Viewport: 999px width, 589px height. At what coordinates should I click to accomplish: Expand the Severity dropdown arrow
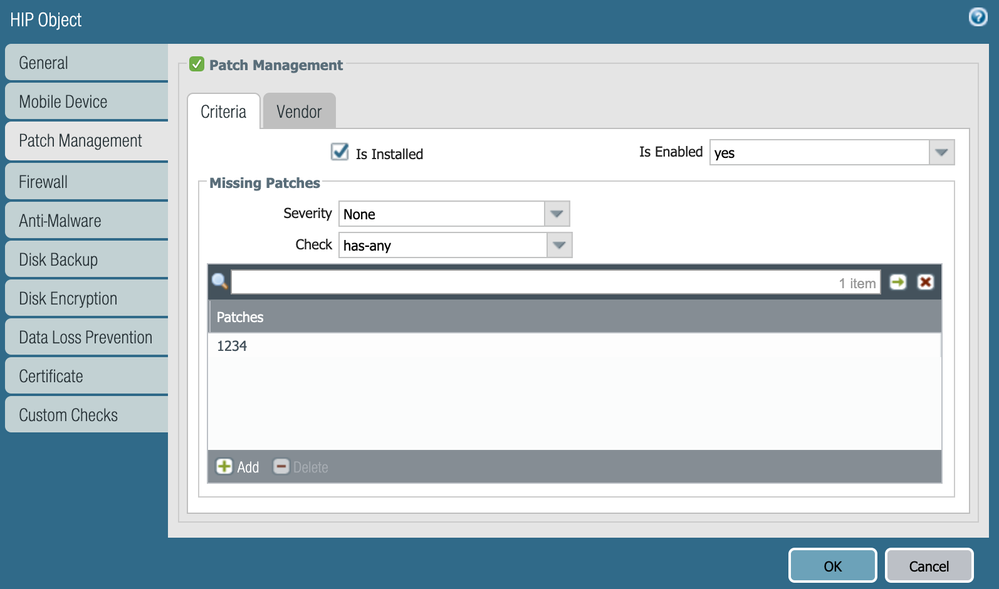557,214
